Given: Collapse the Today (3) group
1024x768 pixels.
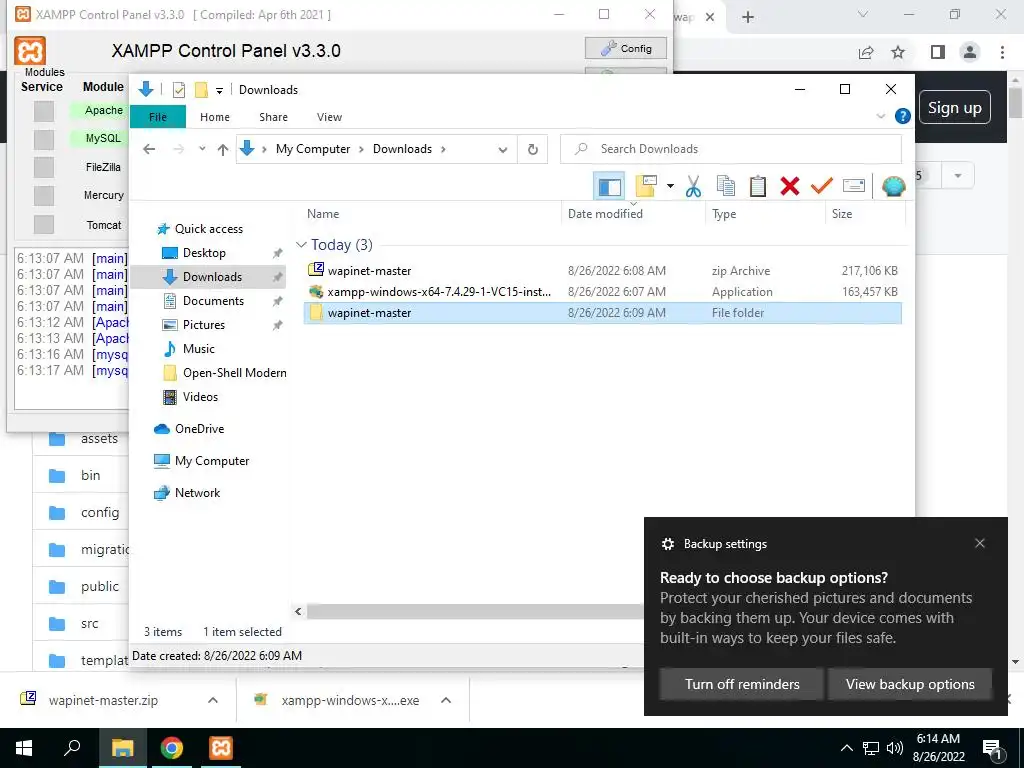Looking at the screenshot, I should click(301, 244).
